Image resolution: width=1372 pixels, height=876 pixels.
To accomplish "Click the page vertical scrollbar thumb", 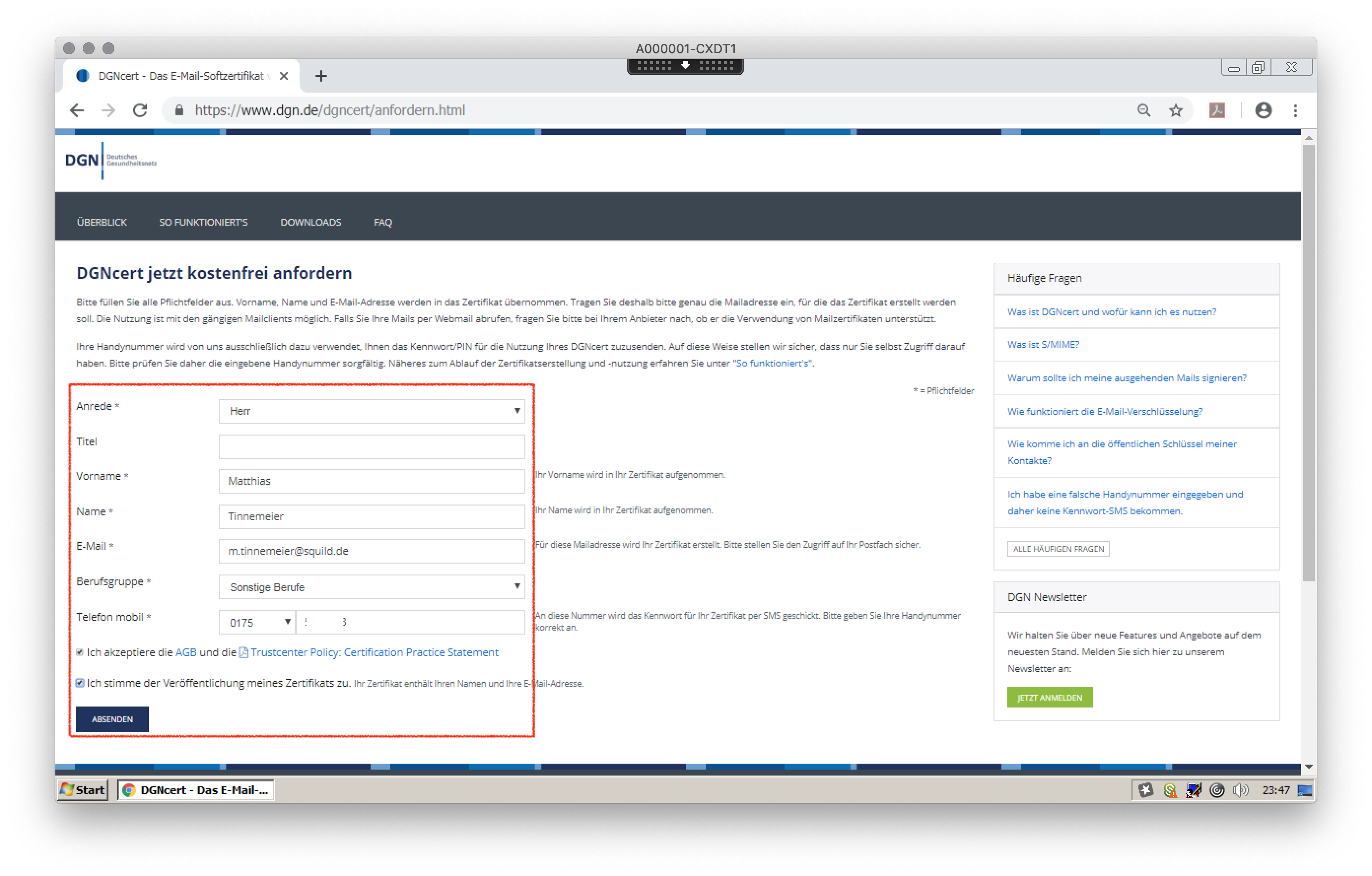I will 1308,362.
